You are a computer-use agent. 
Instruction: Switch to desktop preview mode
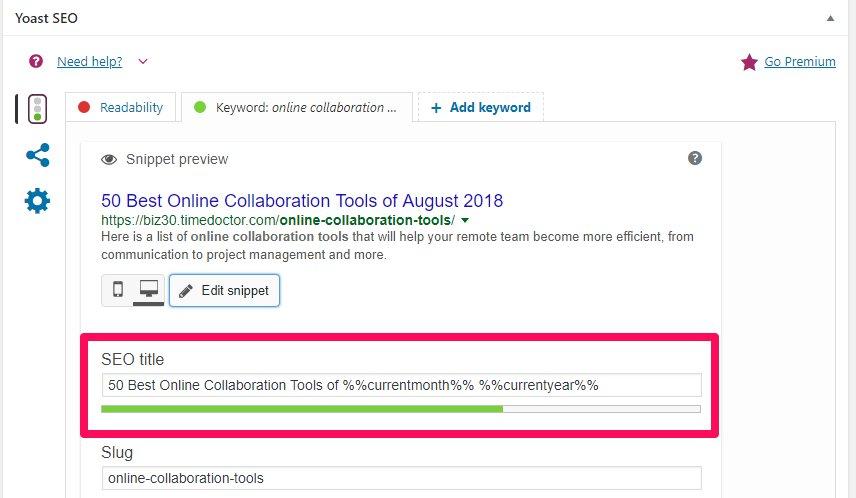(x=148, y=289)
